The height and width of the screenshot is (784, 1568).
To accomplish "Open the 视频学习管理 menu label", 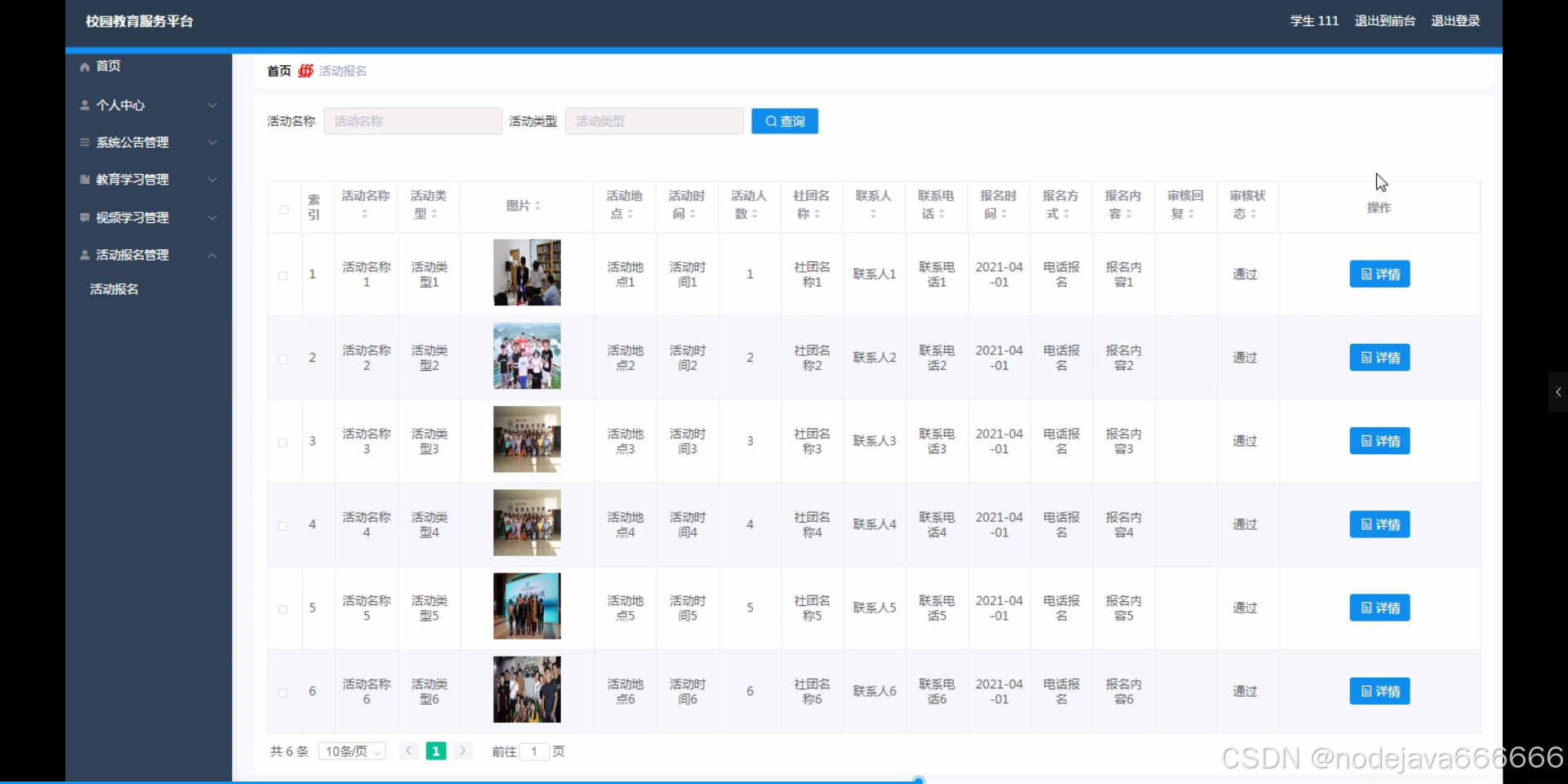I will tap(132, 217).
